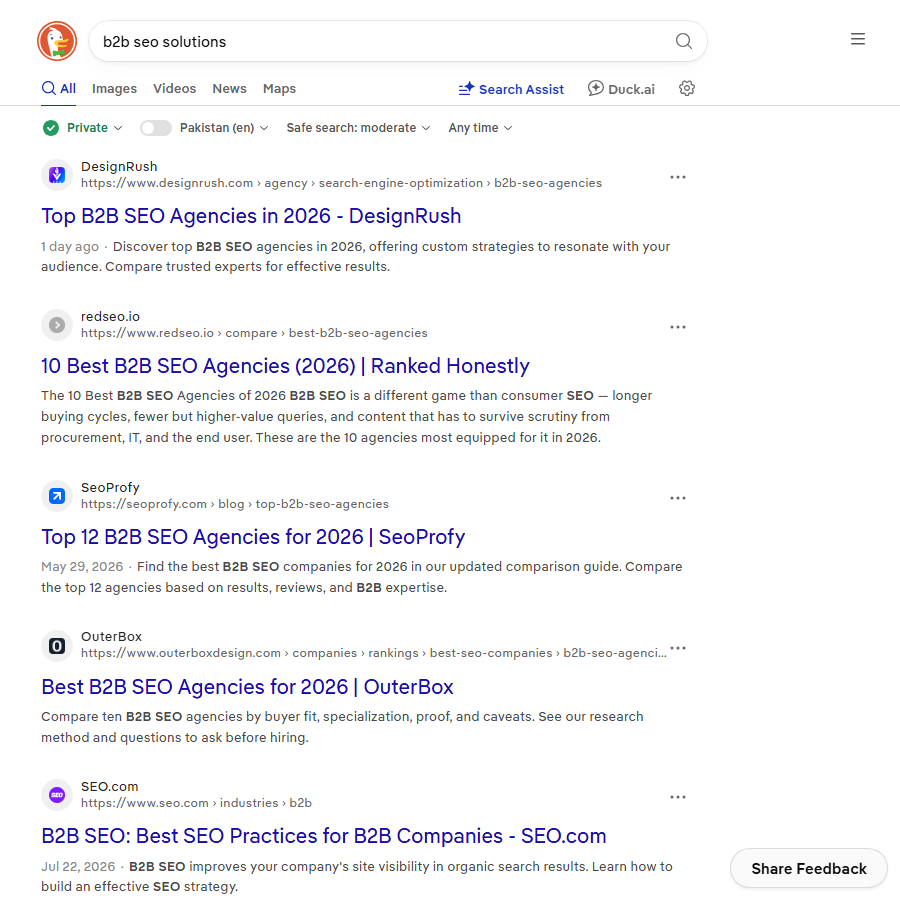Switch to the Maps tab
This screenshot has height=900, width=900.
click(279, 88)
